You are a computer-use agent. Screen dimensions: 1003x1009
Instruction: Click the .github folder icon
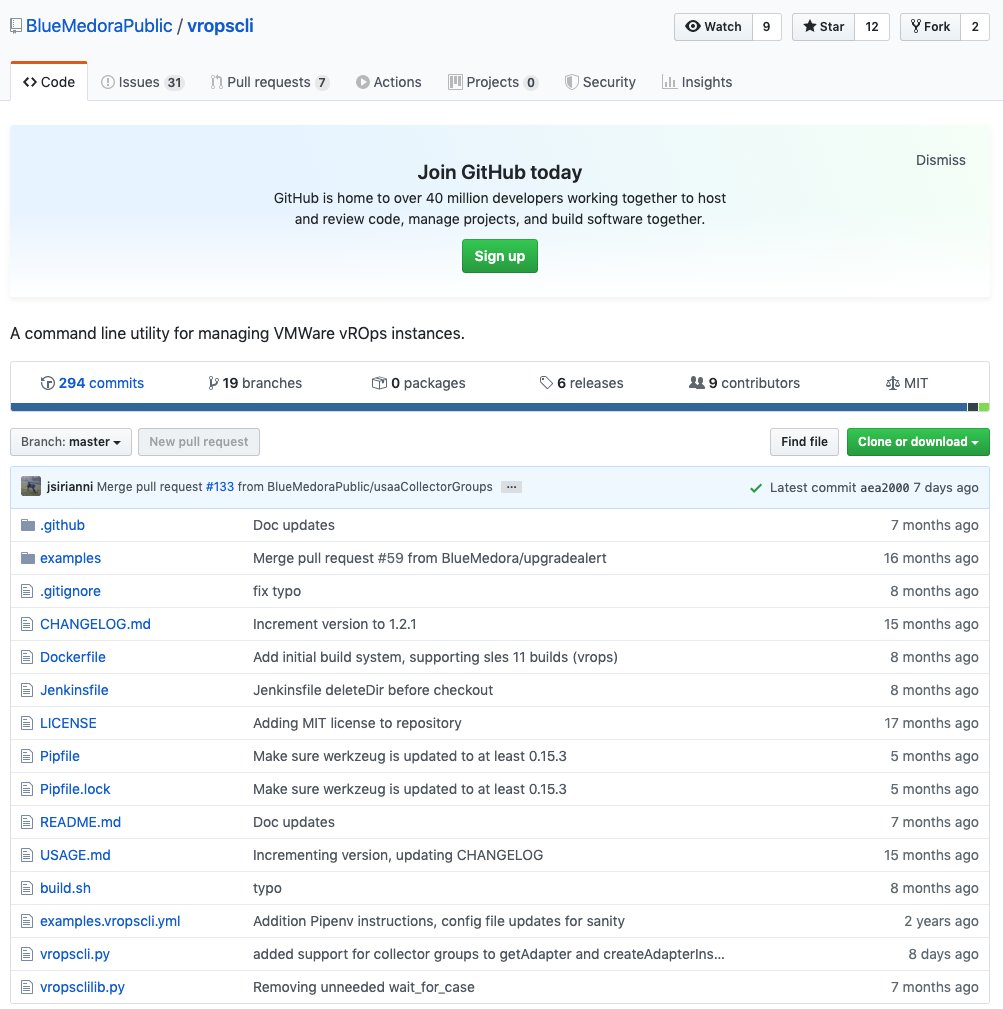(x=28, y=525)
